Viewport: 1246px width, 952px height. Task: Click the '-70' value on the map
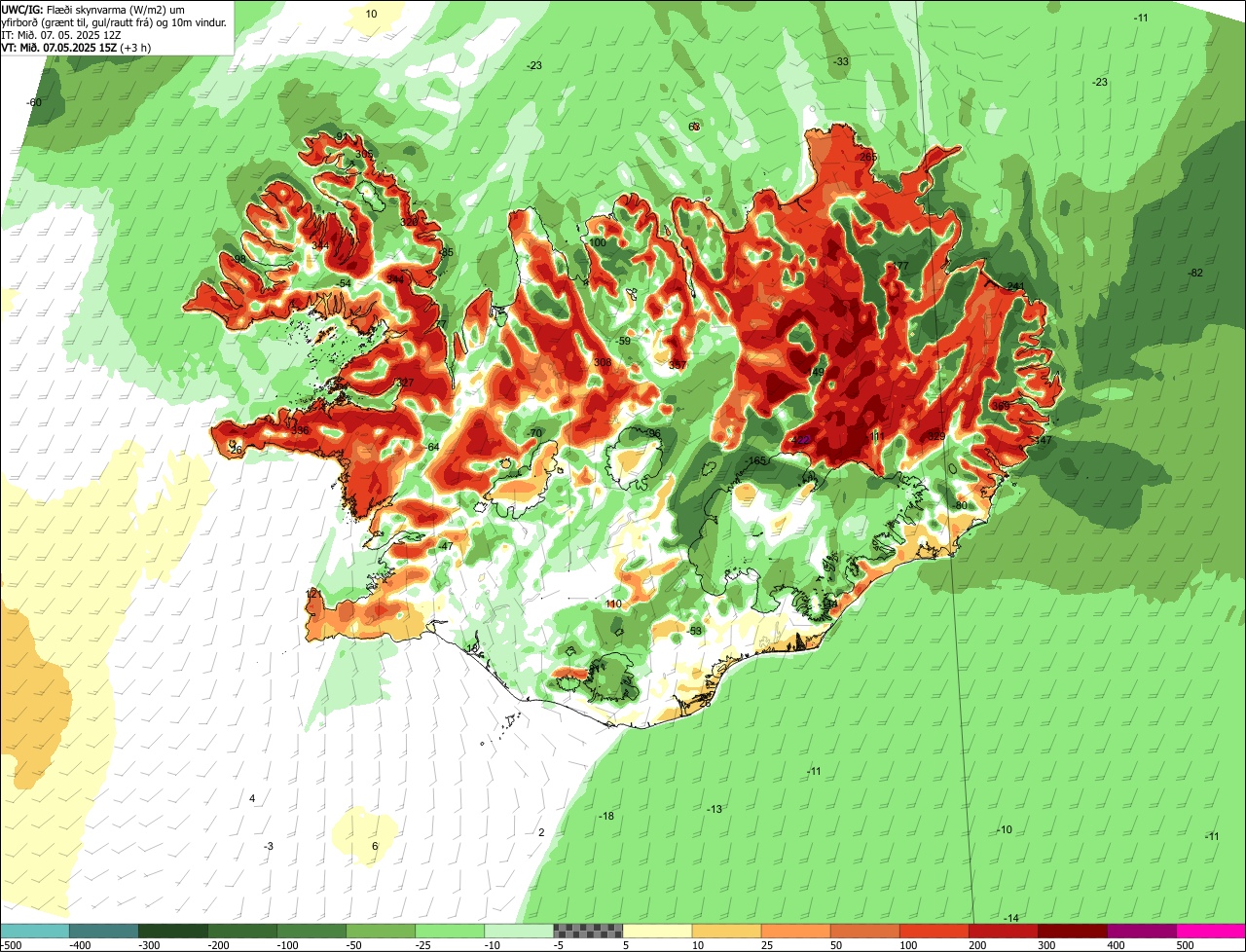coord(534,433)
